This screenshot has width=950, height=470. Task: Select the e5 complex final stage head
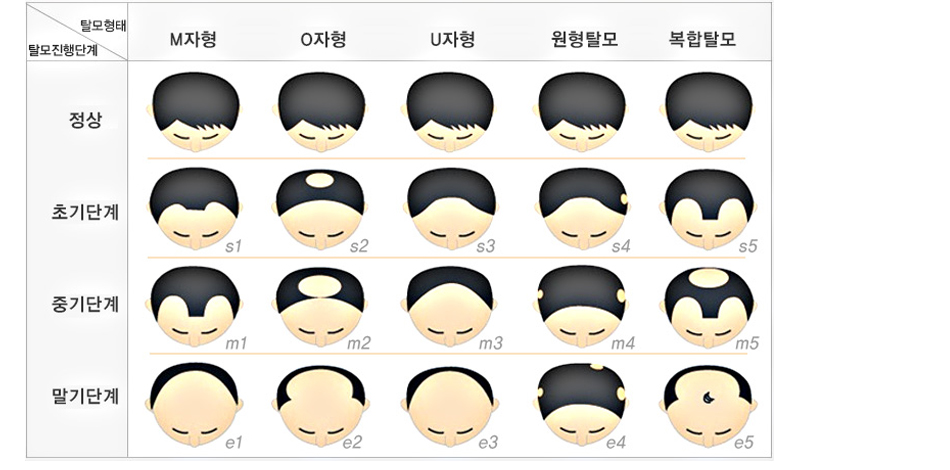pos(709,405)
